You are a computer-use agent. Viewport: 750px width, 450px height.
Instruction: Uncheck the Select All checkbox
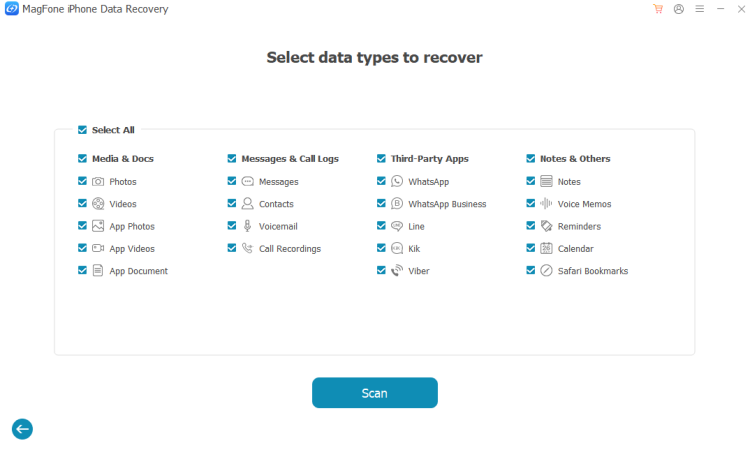(82, 130)
